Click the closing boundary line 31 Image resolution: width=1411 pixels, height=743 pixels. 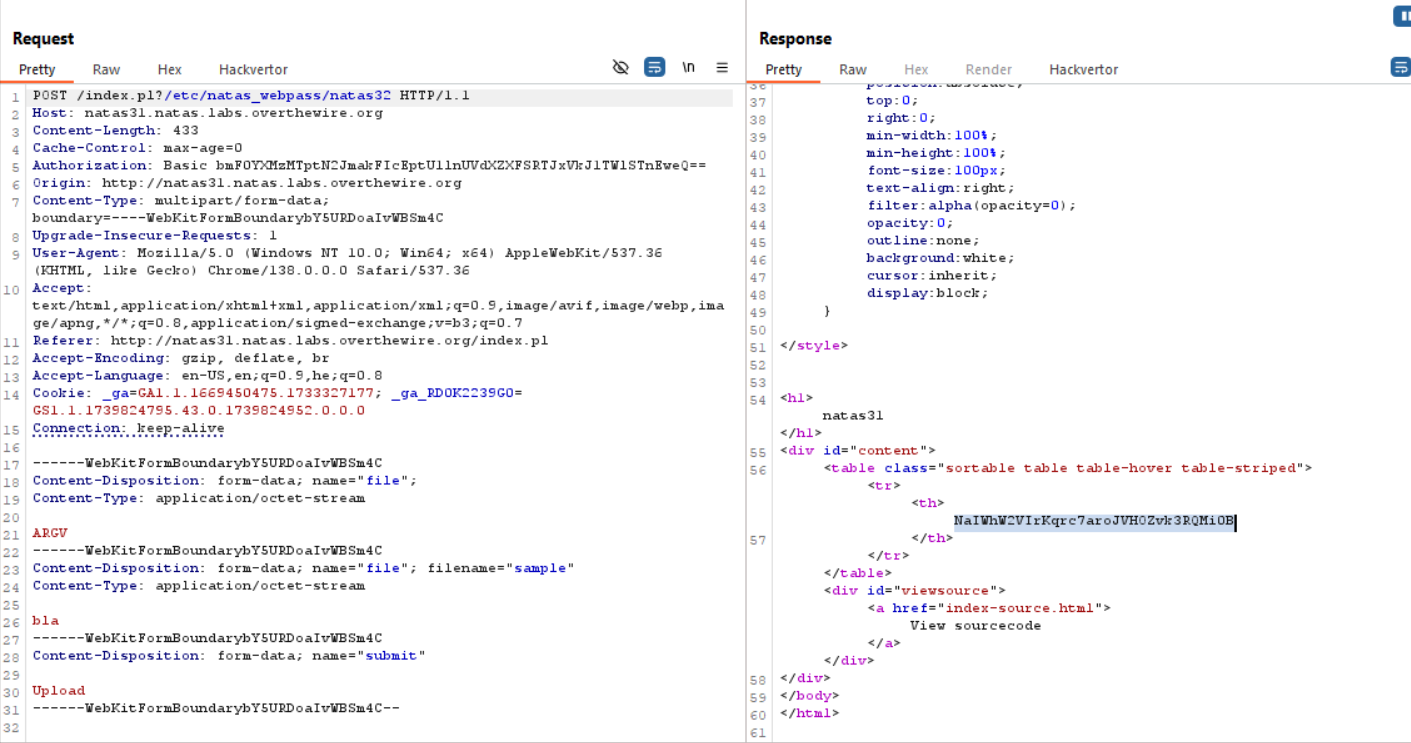click(x=216, y=708)
